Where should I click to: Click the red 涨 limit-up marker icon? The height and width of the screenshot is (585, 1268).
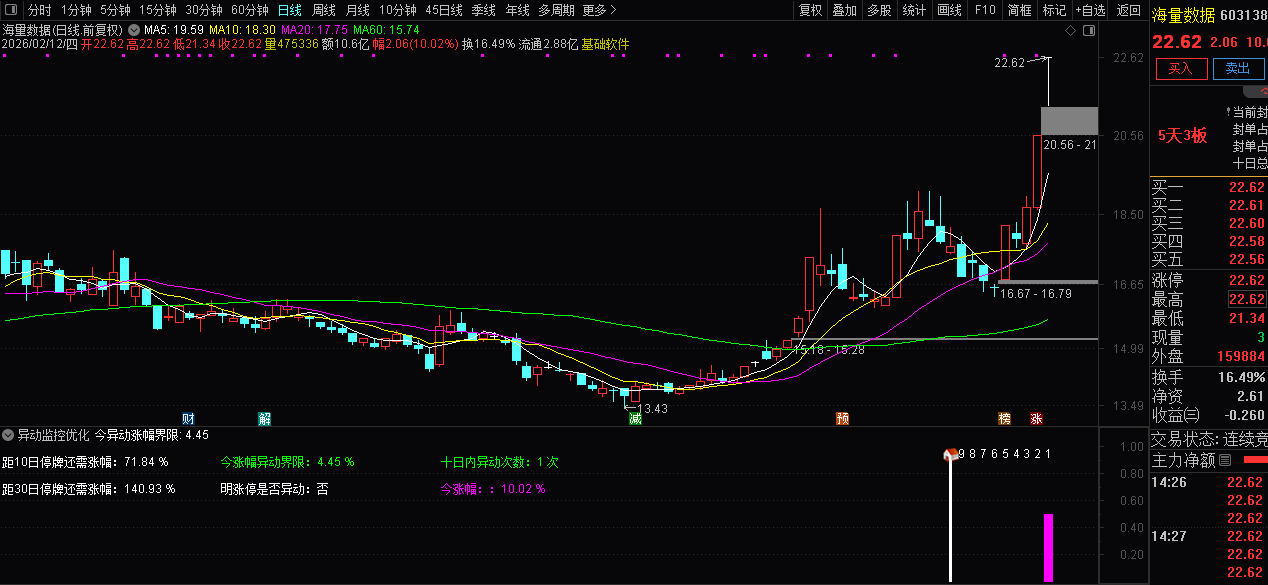pyautogui.click(x=1036, y=418)
